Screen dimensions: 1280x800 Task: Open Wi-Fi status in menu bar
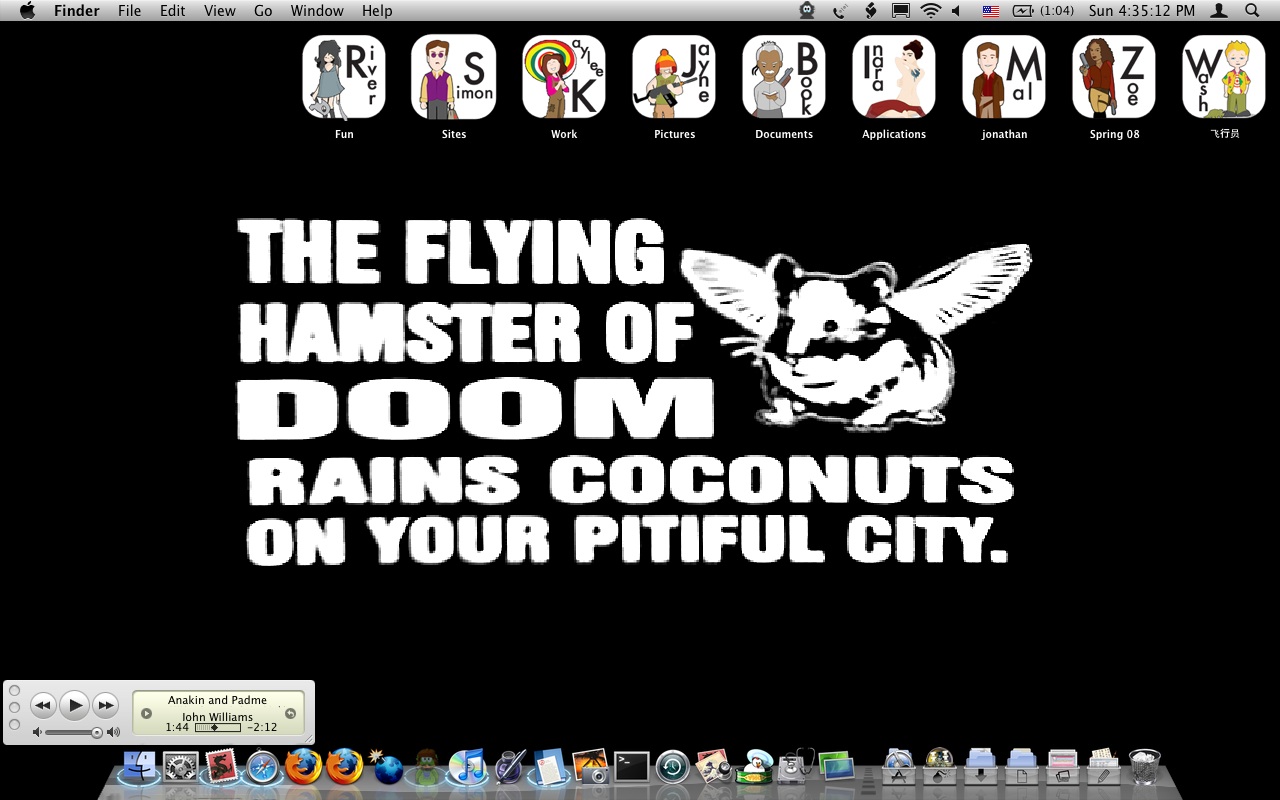(x=931, y=11)
